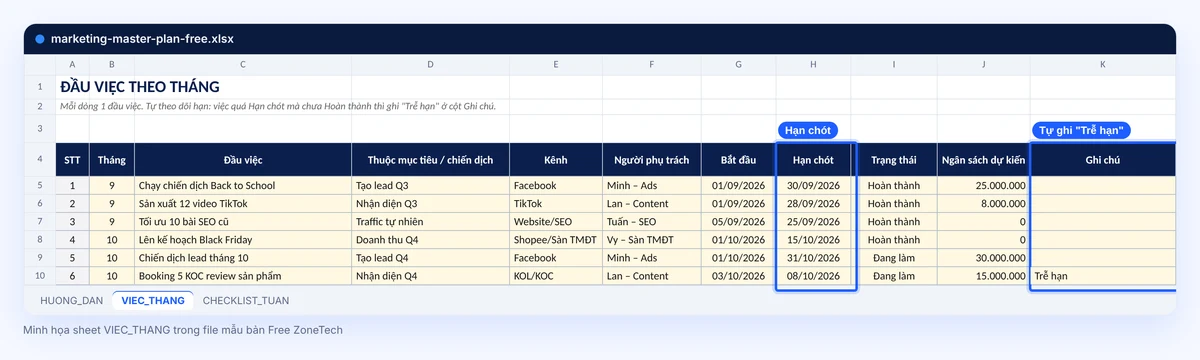Select row number 7 header
This screenshot has width=1200, height=360.
click(40, 221)
